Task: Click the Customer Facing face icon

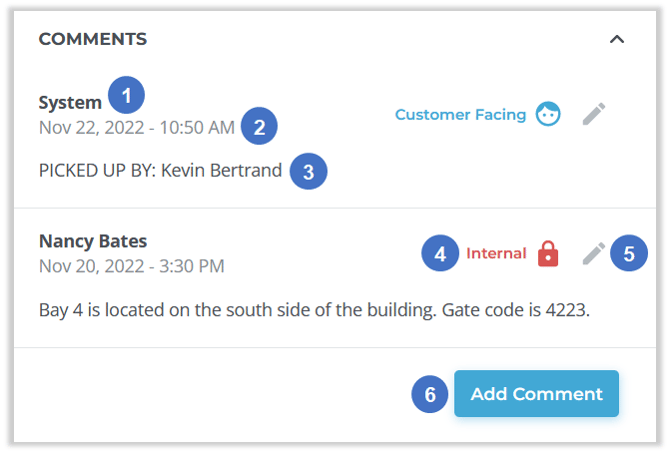Action: (548, 114)
